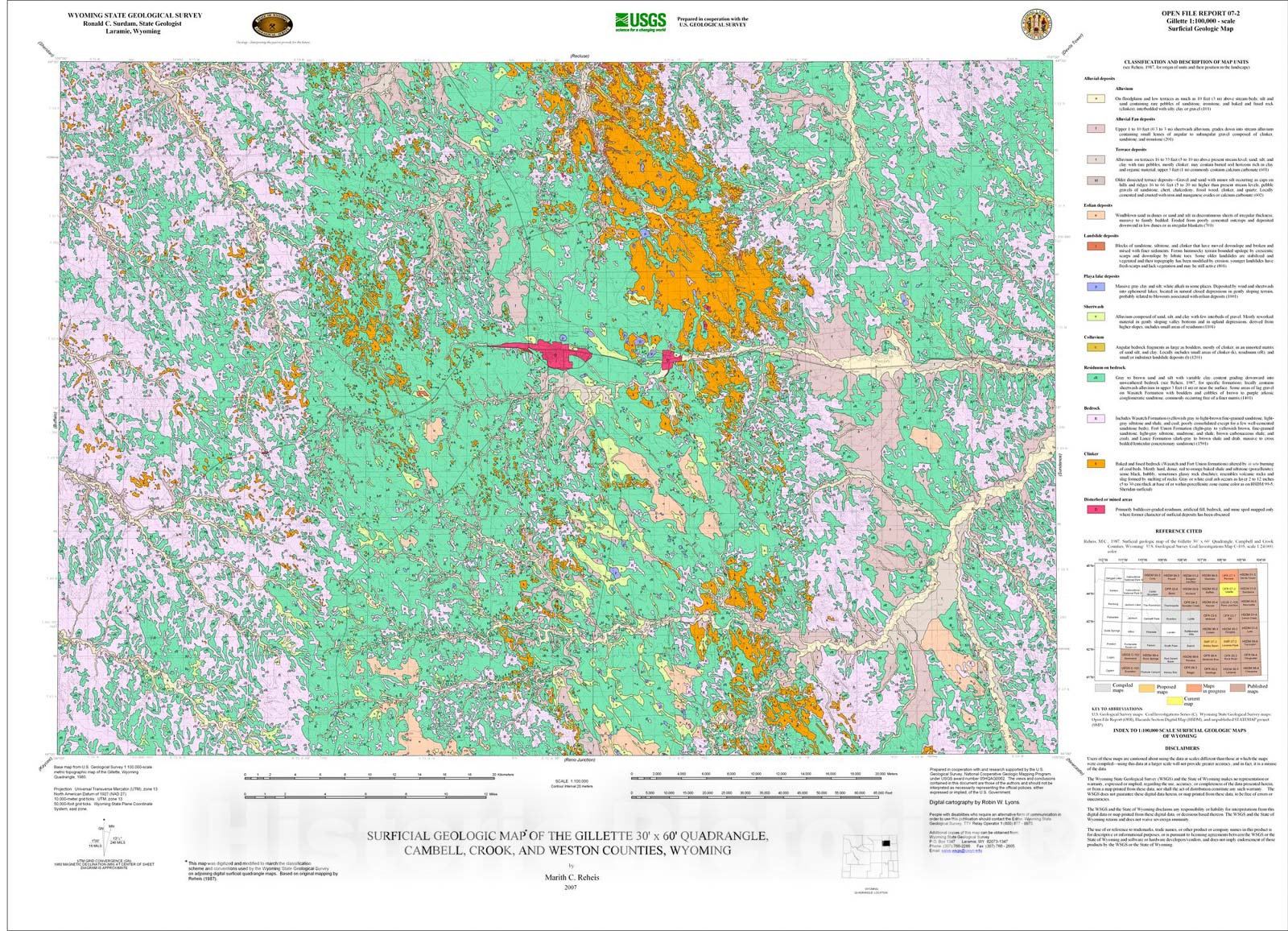The width and height of the screenshot is (1288, 931).
Task: Click the first Terrace deposits legend swatch
Action: point(1095,159)
